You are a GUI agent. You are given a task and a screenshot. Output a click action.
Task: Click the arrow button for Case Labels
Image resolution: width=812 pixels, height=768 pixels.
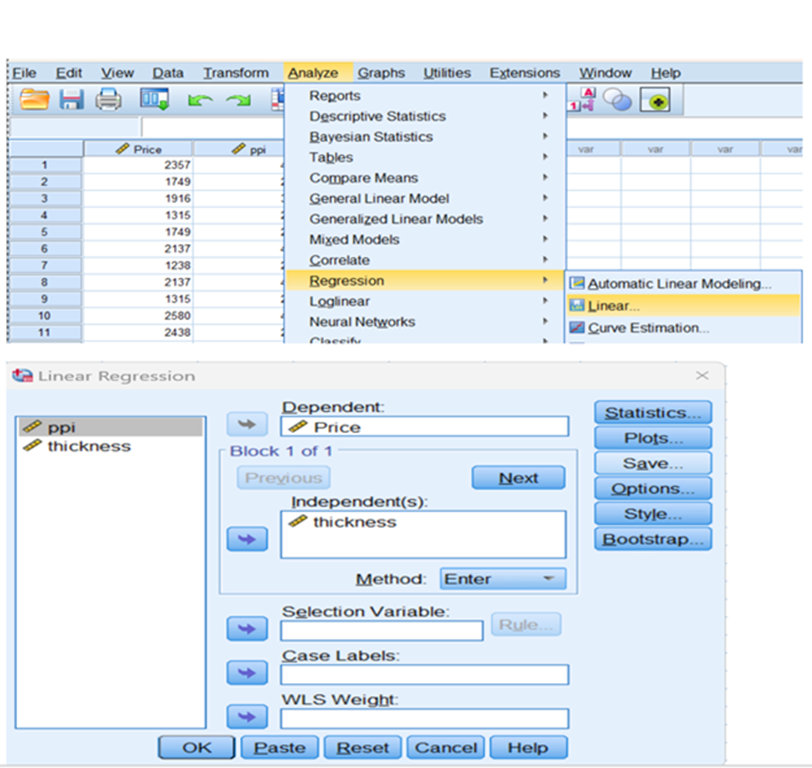click(247, 673)
